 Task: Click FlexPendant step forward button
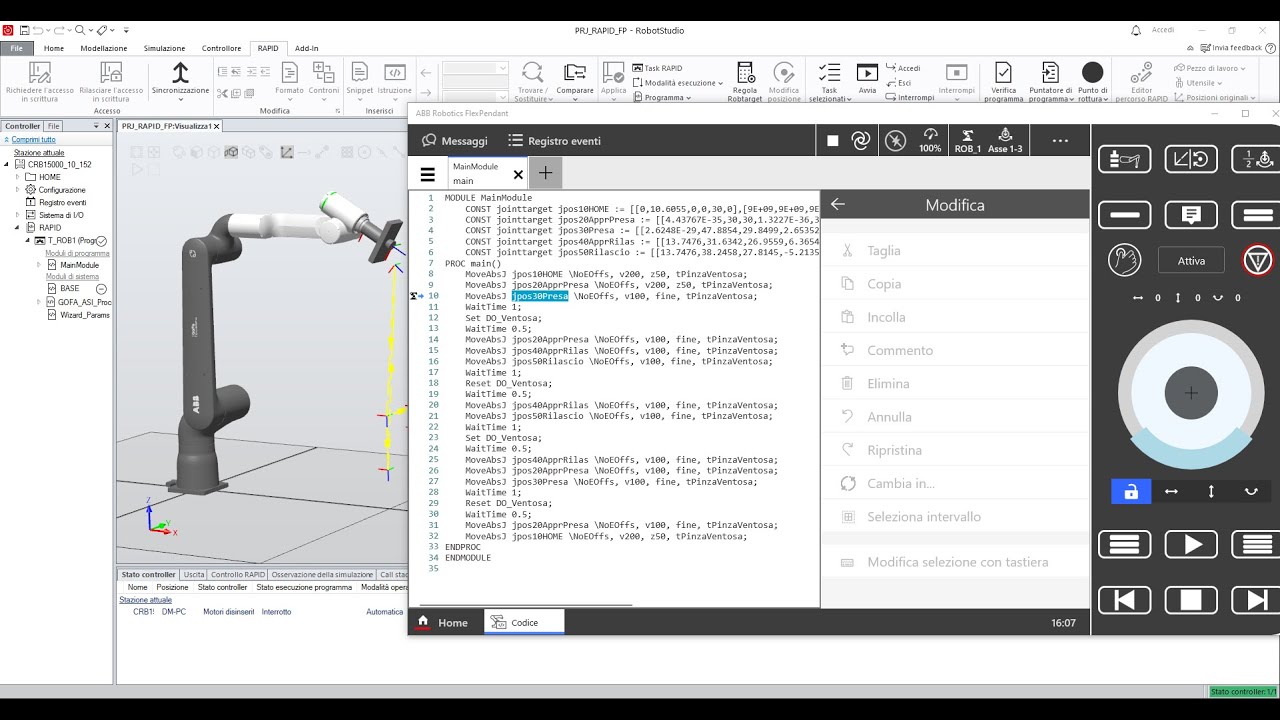coord(1255,600)
